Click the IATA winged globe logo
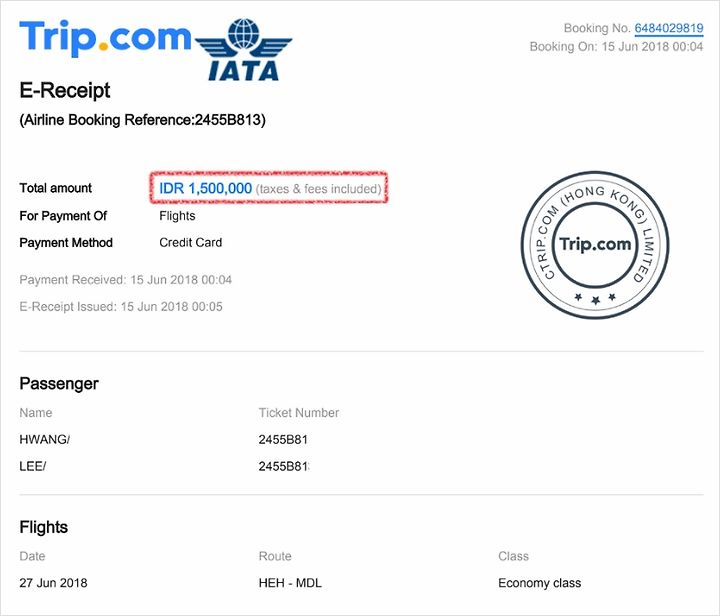This screenshot has width=720, height=616. (x=243, y=50)
